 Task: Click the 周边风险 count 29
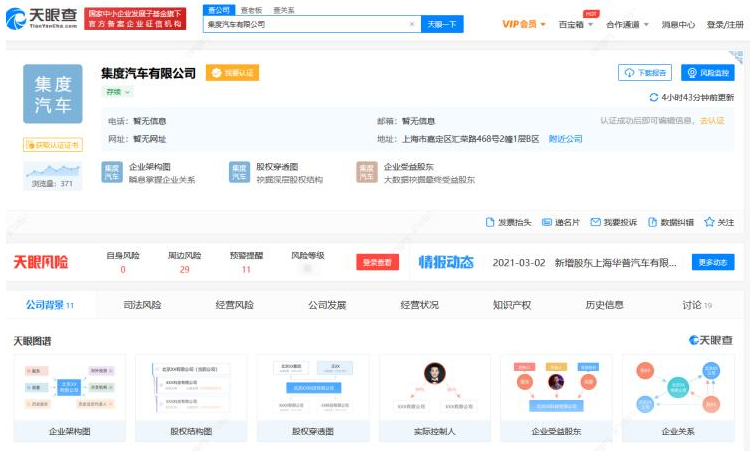184,270
